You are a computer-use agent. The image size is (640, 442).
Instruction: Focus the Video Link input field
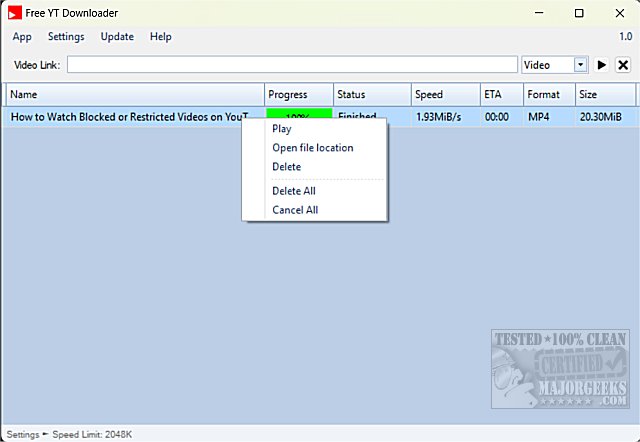click(292, 65)
